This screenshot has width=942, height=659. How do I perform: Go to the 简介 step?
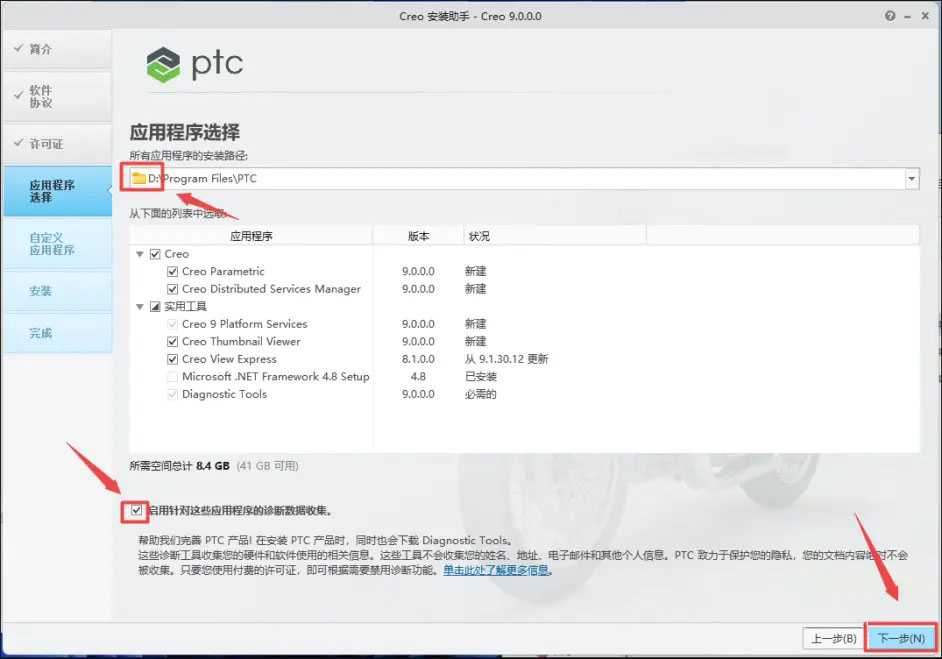57,49
